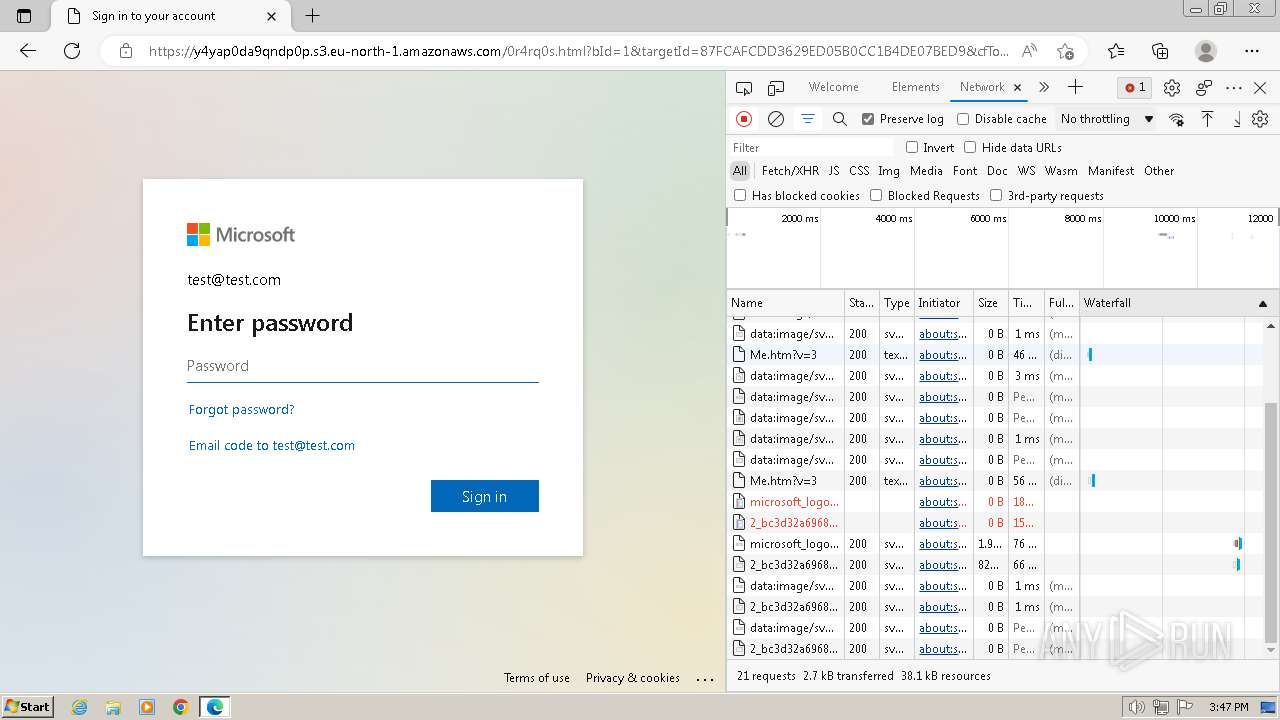
Task: Clear the network log
Action: coord(776,119)
